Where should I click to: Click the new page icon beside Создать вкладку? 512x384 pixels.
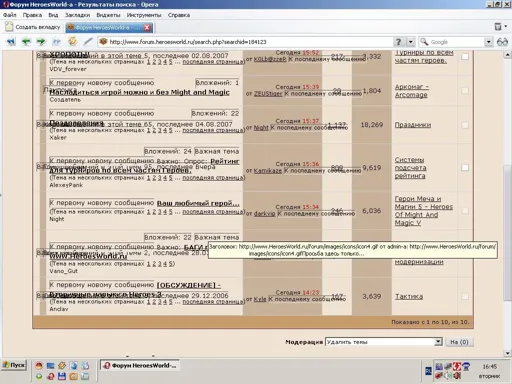pyautogui.click(x=9, y=27)
